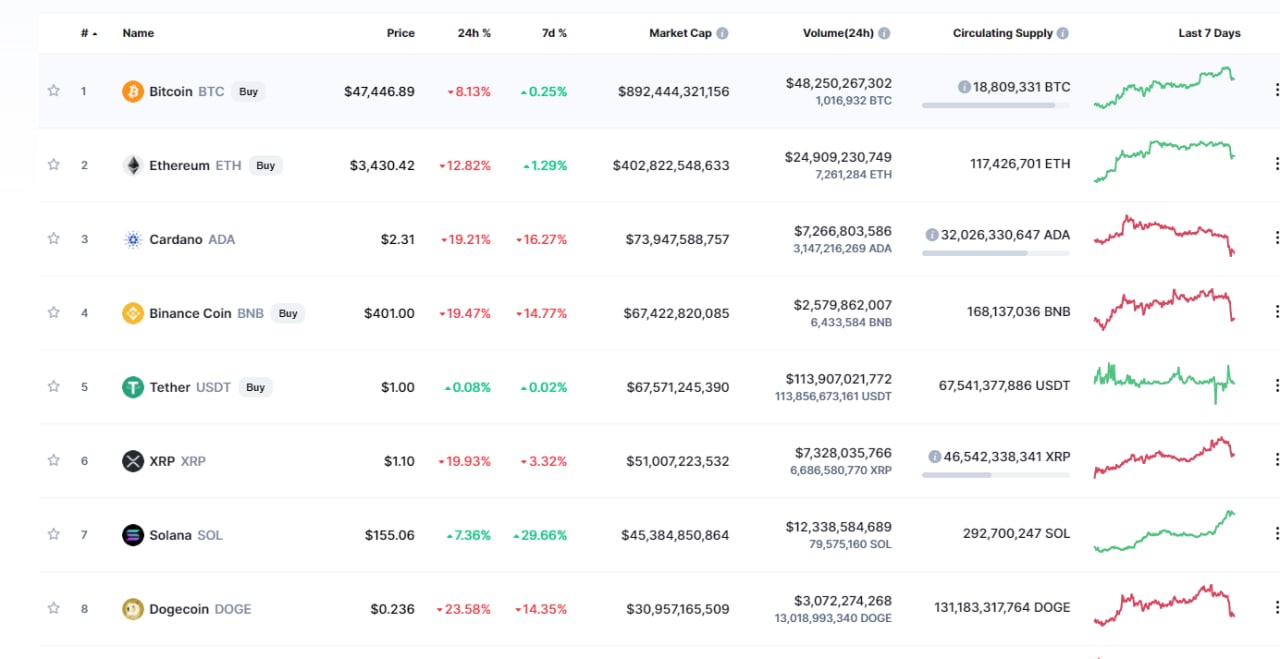1280x659 pixels.
Task: Open the three-dot menu for Dogecoin row
Action: click(1276, 608)
